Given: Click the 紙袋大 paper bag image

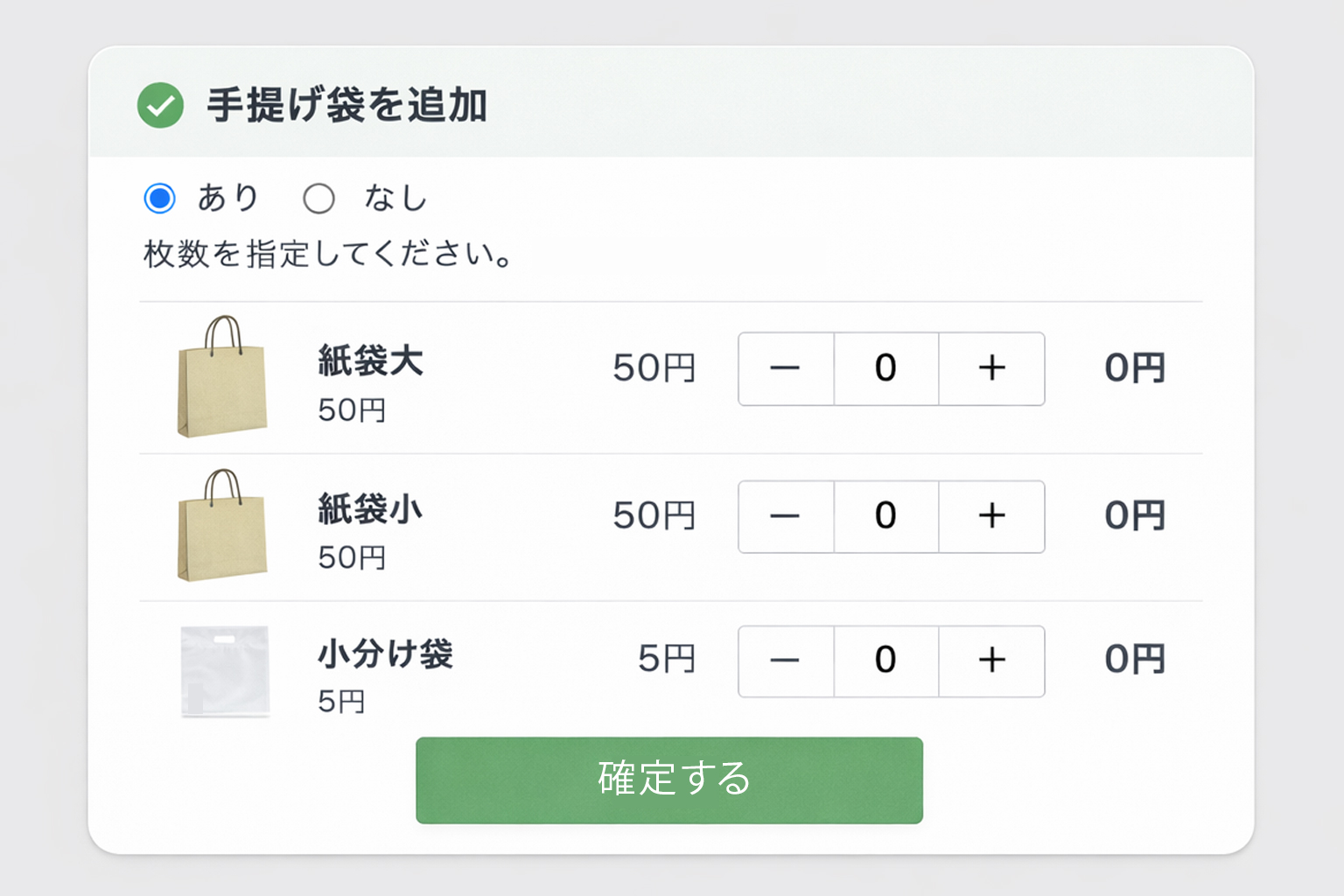Looking at the screenshot, I should pyautogui.click(x=222, y=377).
